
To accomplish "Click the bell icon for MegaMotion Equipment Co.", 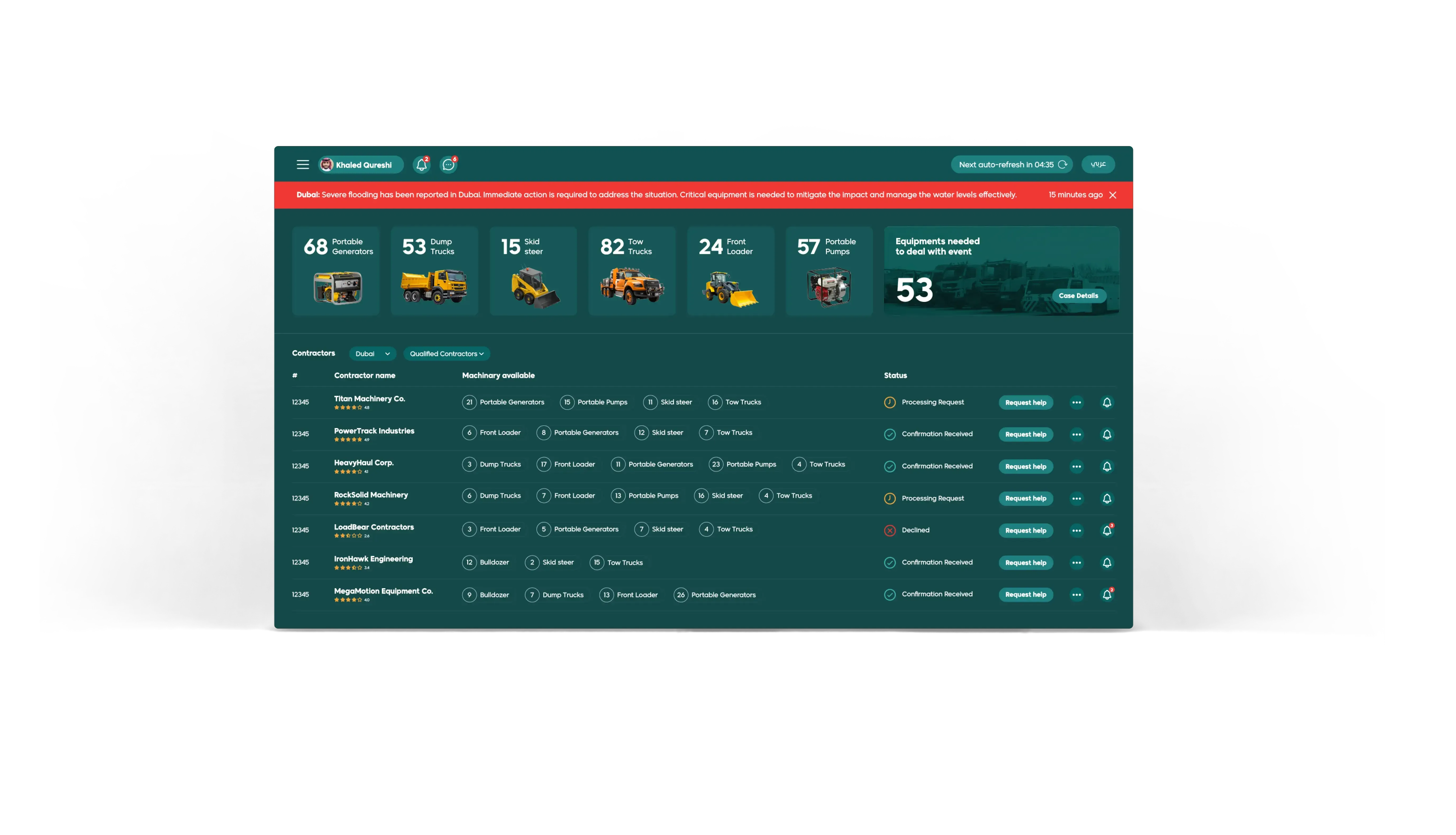I will pyautogui.click(x=1107, y=595).
